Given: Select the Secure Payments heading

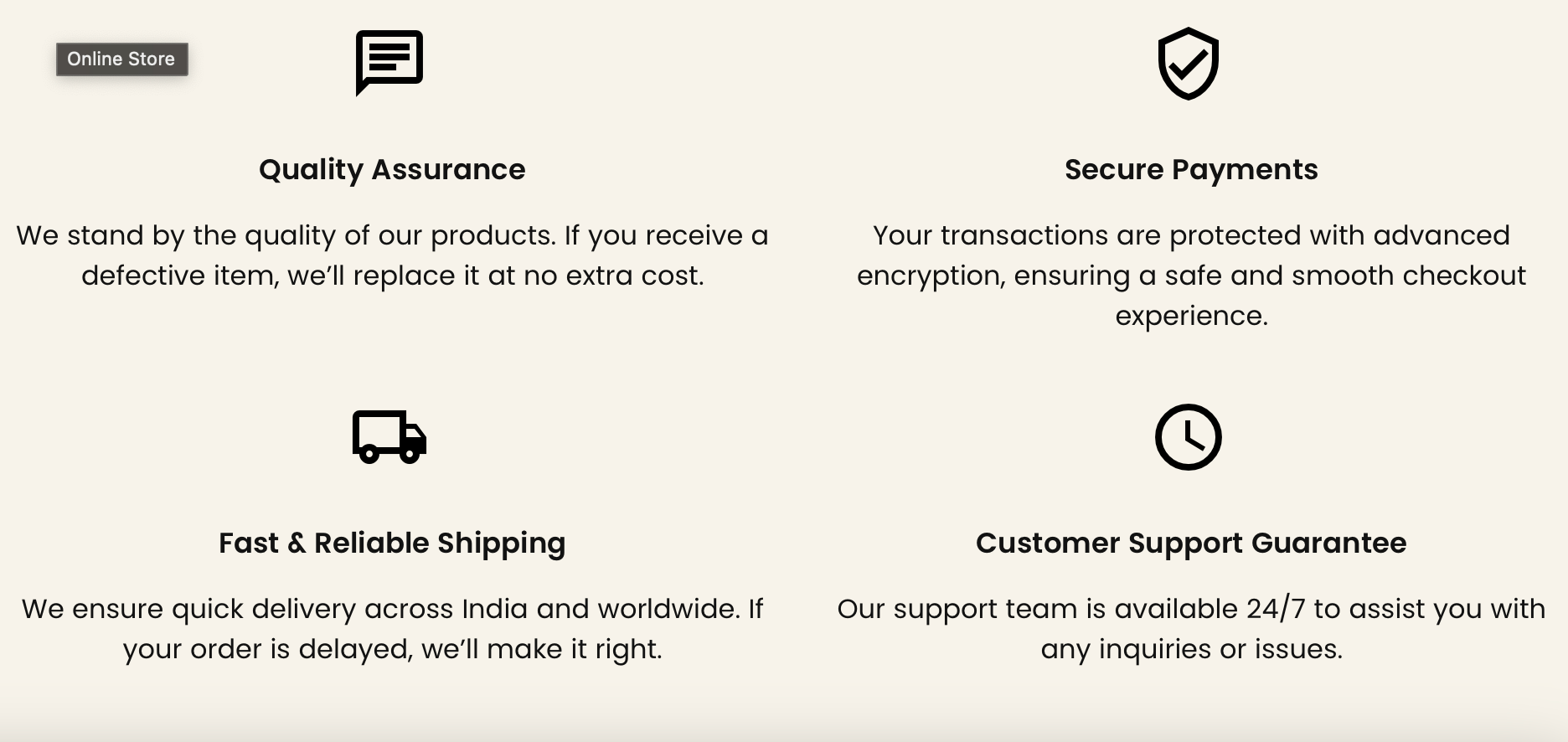Looking at the screenshot, I should pos(1191,169).
